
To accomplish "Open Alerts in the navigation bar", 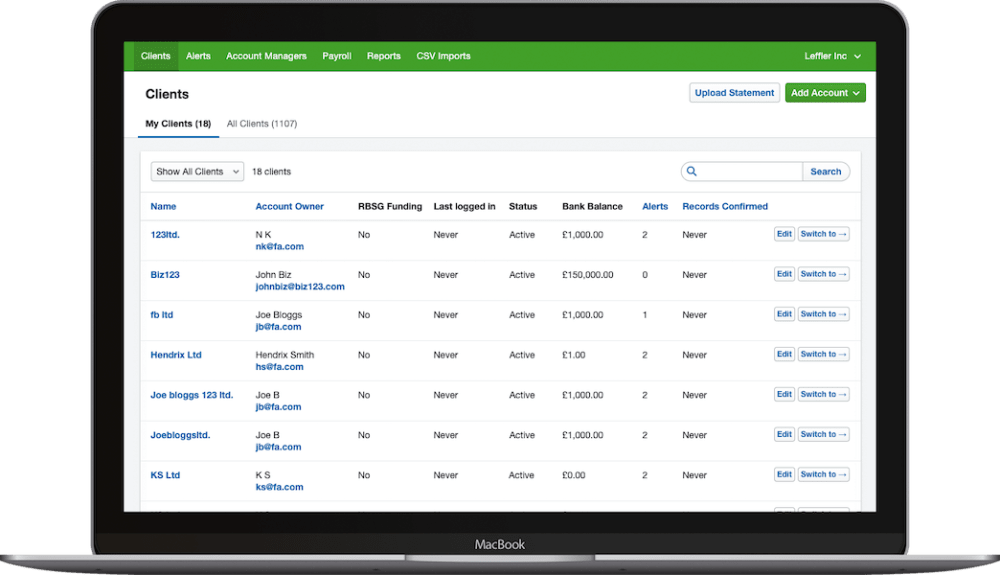I will (x=198, y=56).
